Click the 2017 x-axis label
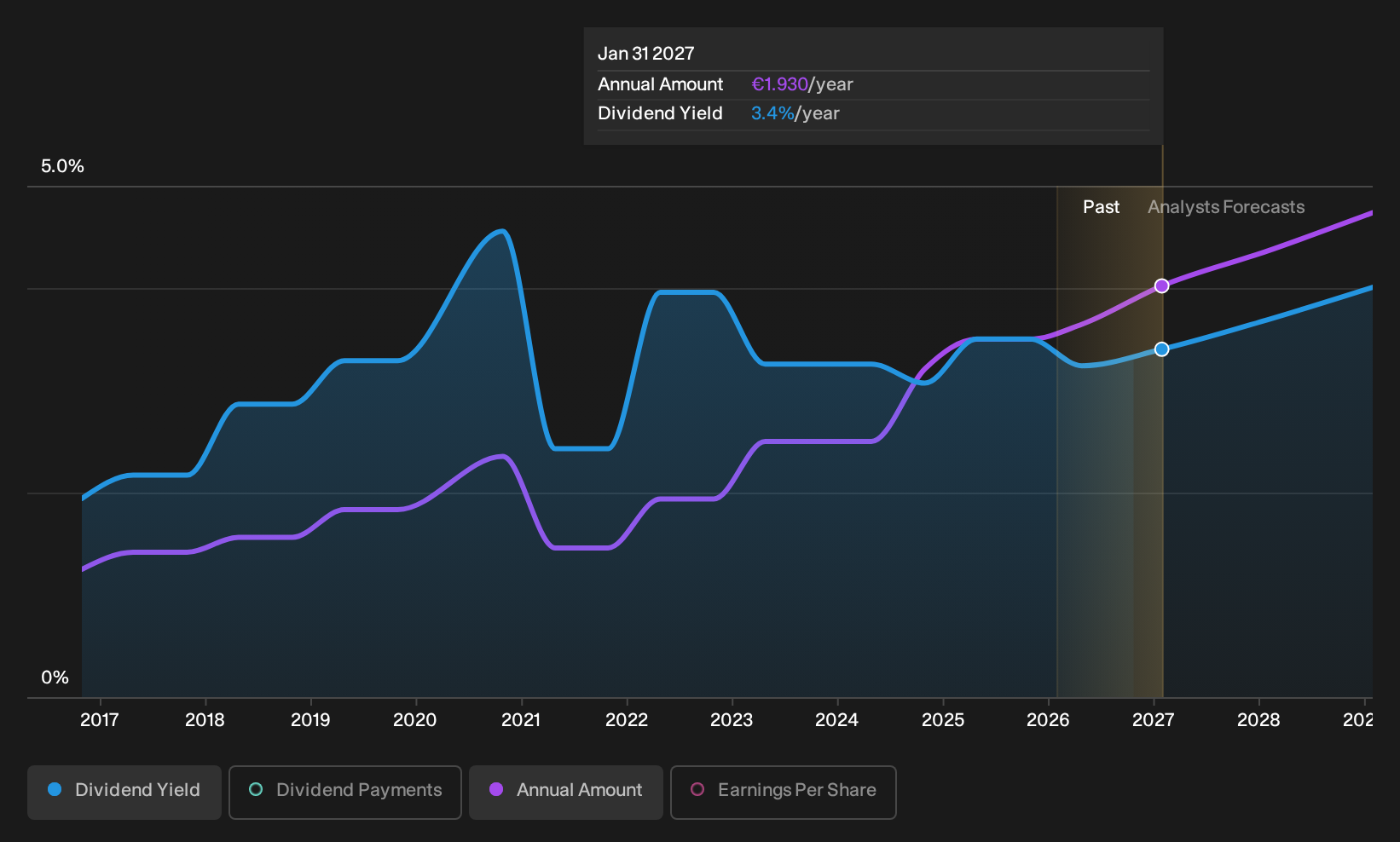Image resolution: width=1400 pixels, height=842 pixels. 100,720
